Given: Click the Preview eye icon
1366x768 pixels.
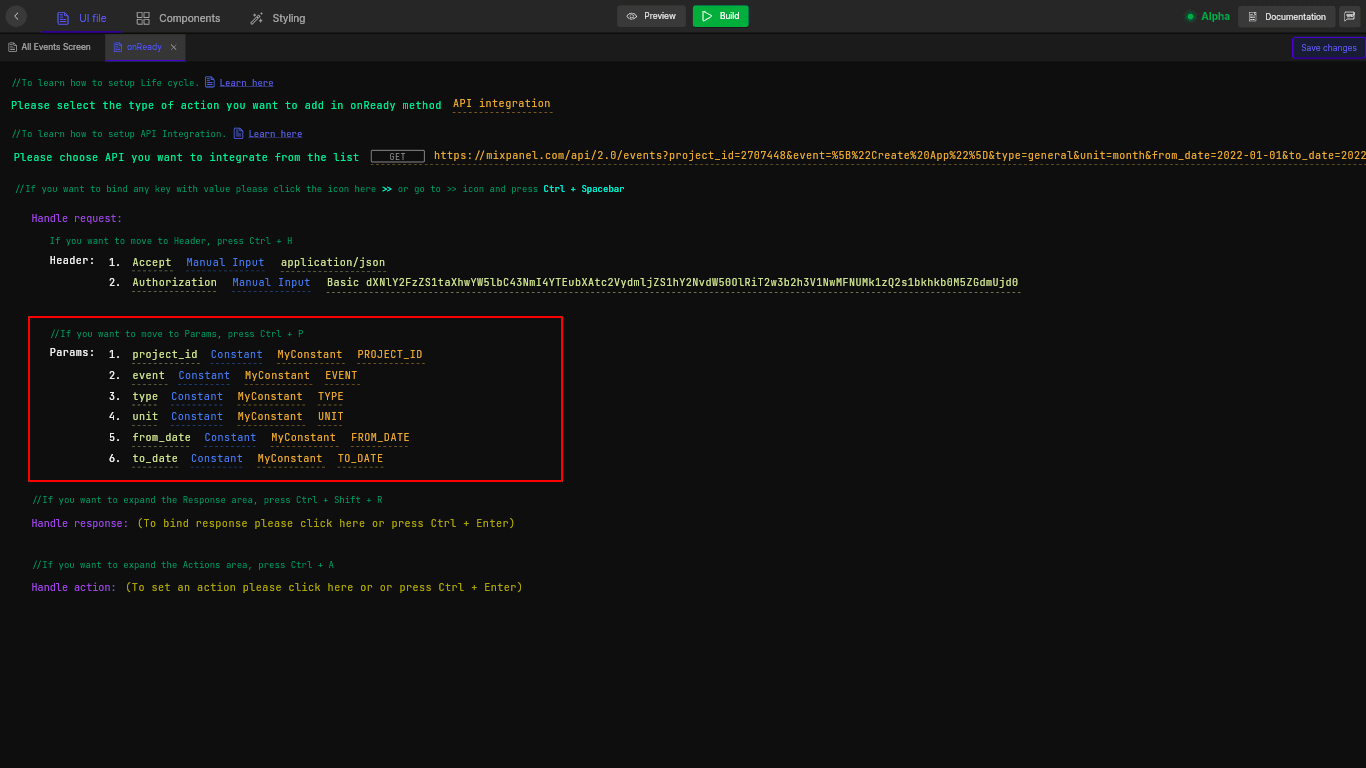Looking at the screenshot, I should tap(632, 16).
